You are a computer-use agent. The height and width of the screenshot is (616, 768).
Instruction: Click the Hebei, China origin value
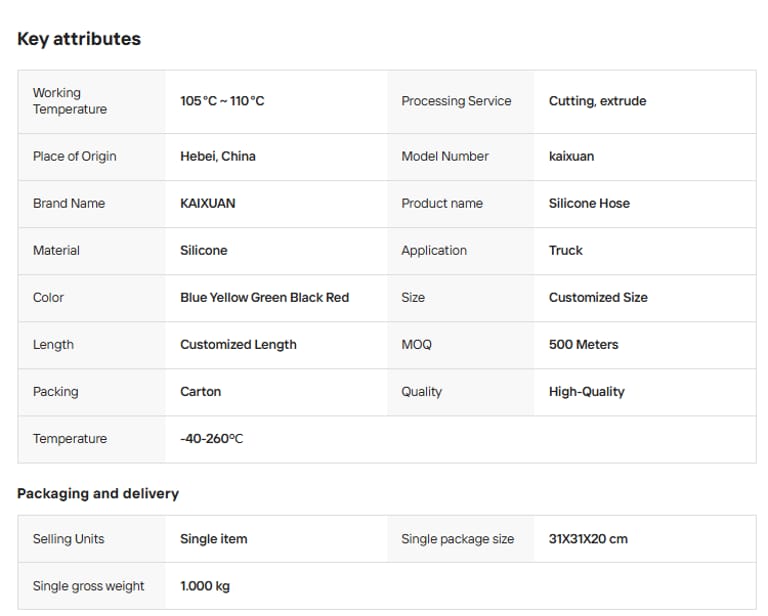(x=217, y=156)
